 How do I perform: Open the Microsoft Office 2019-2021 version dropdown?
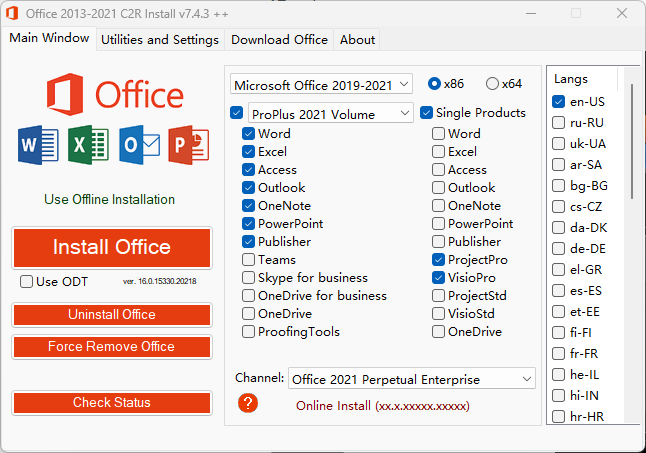pyautogui.click(x=321, y=85)
